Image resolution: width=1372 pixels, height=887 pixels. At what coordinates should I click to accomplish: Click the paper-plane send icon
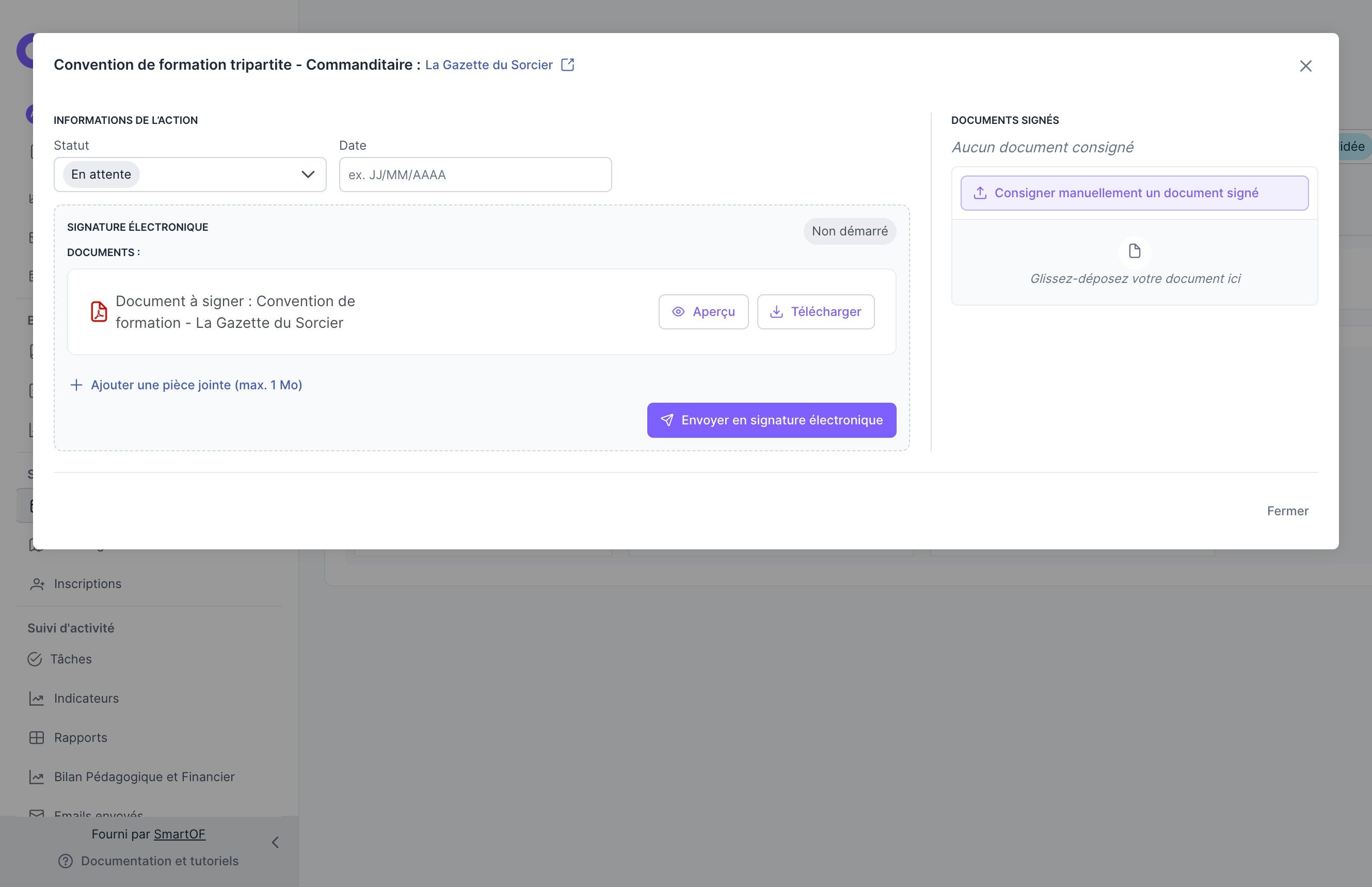point(667,420)
